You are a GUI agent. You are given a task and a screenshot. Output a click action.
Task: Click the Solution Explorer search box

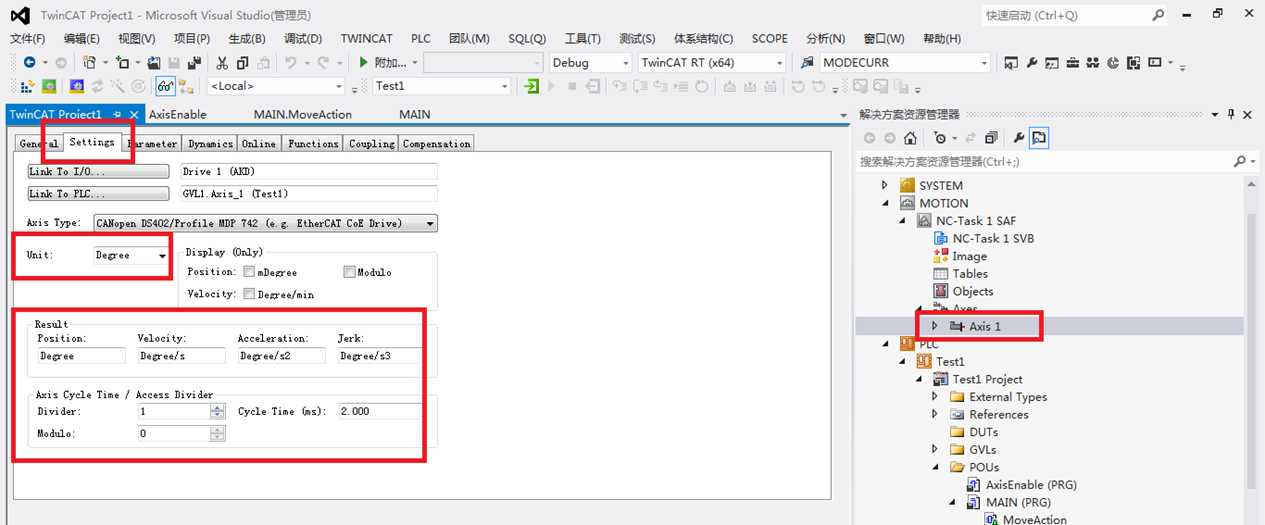pyautogui.click(x=1042, y=161)
